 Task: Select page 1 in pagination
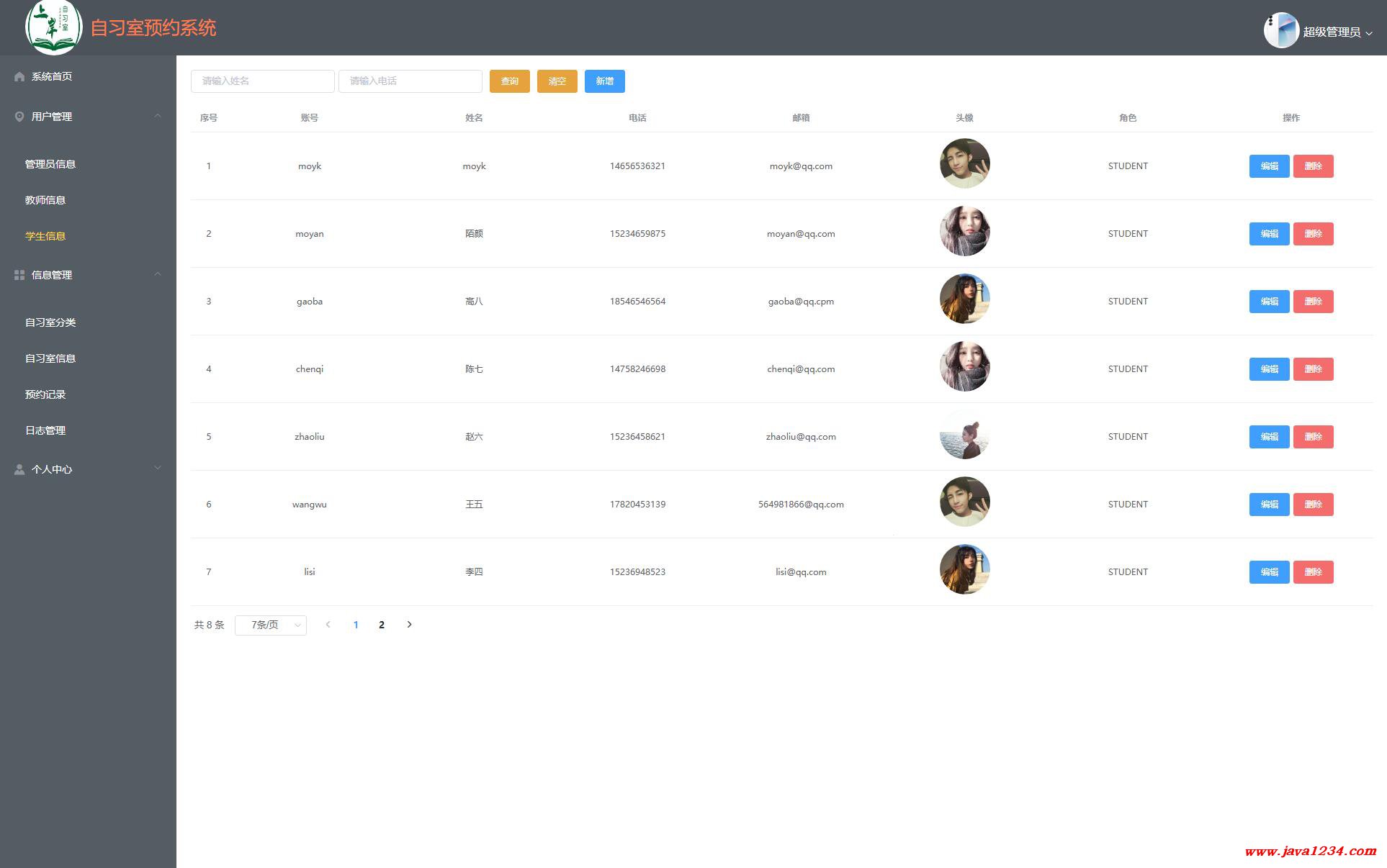click(x=356, y=625)
